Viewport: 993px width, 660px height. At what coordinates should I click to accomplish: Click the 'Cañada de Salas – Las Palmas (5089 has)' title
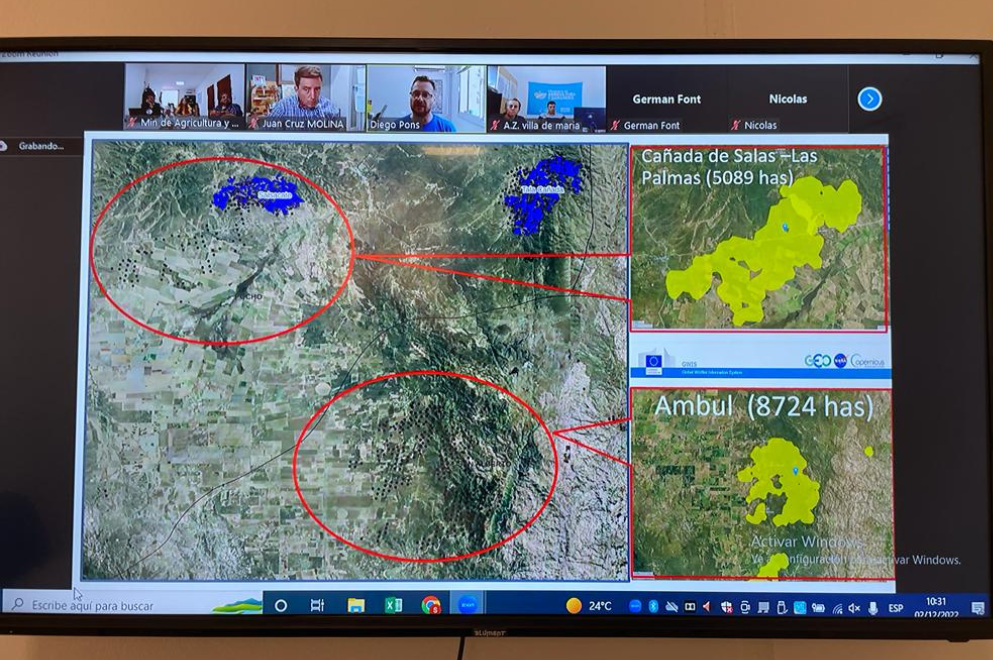coord(729,167)
